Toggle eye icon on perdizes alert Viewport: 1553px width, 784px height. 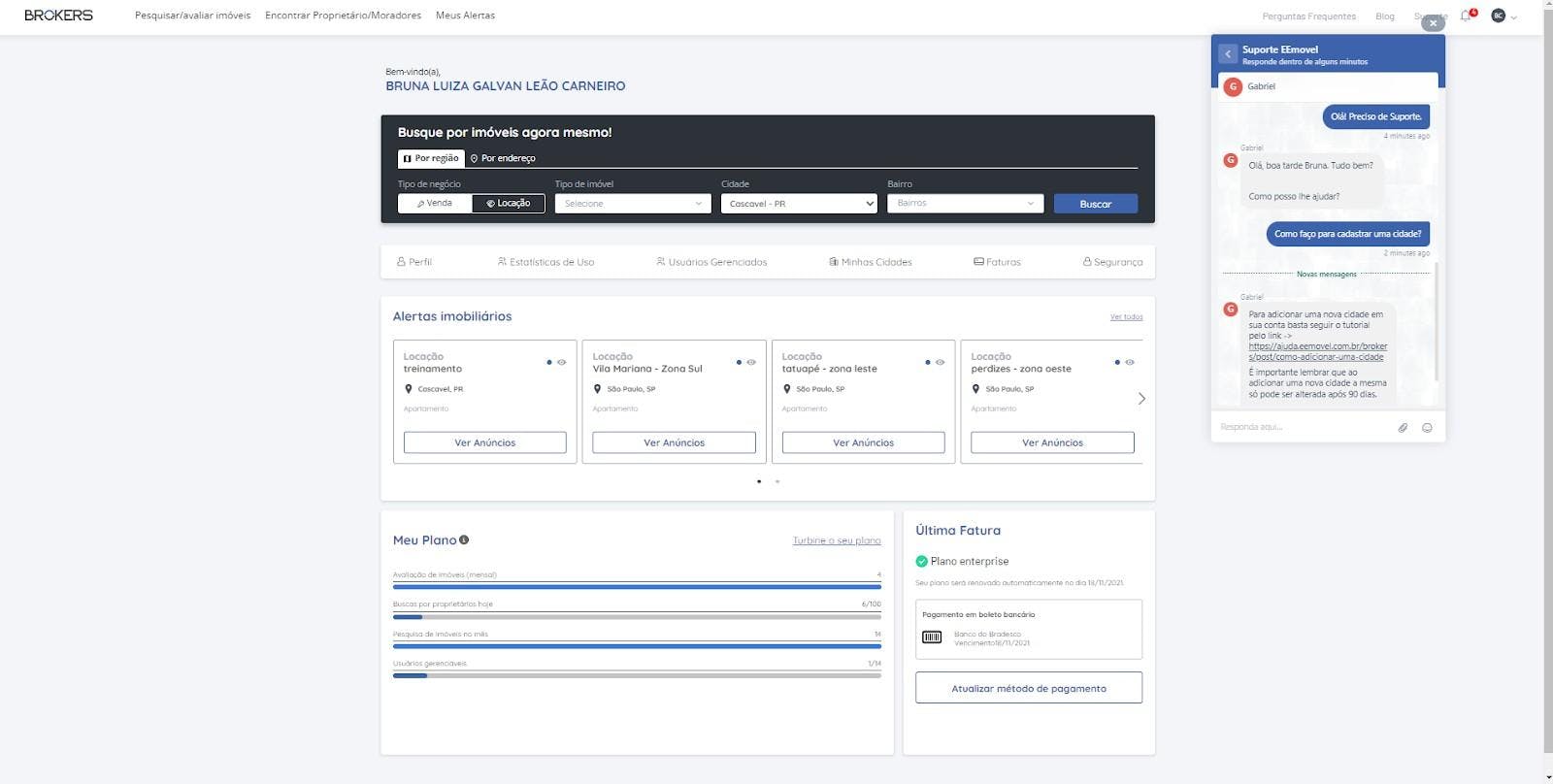coord(1129,362)
